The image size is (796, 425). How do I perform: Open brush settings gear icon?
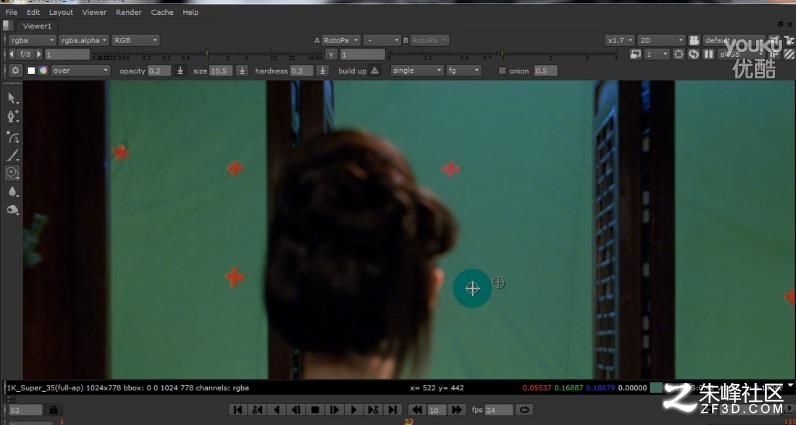pos(15,71)
